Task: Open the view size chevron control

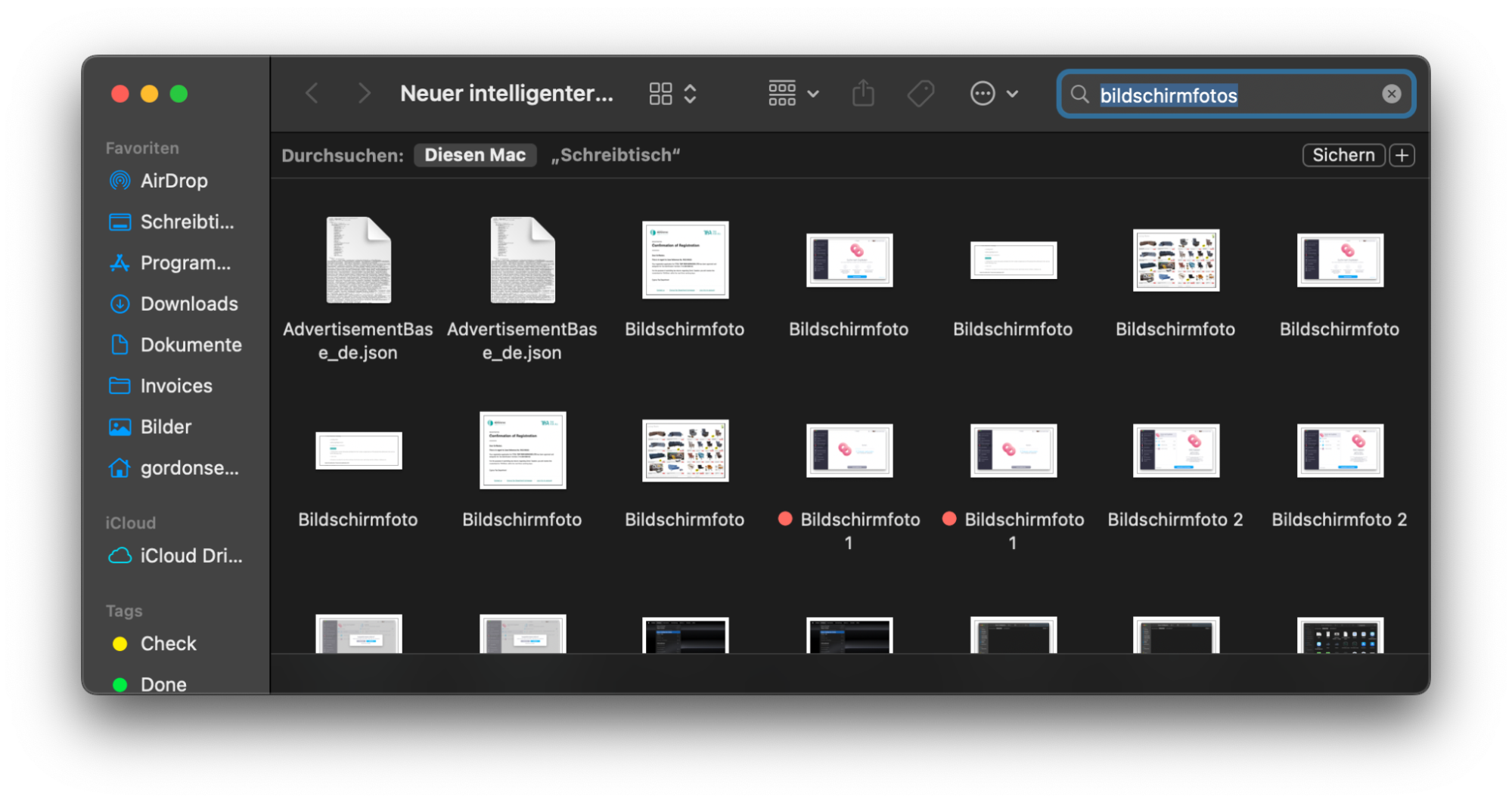Action: point(690,92)
